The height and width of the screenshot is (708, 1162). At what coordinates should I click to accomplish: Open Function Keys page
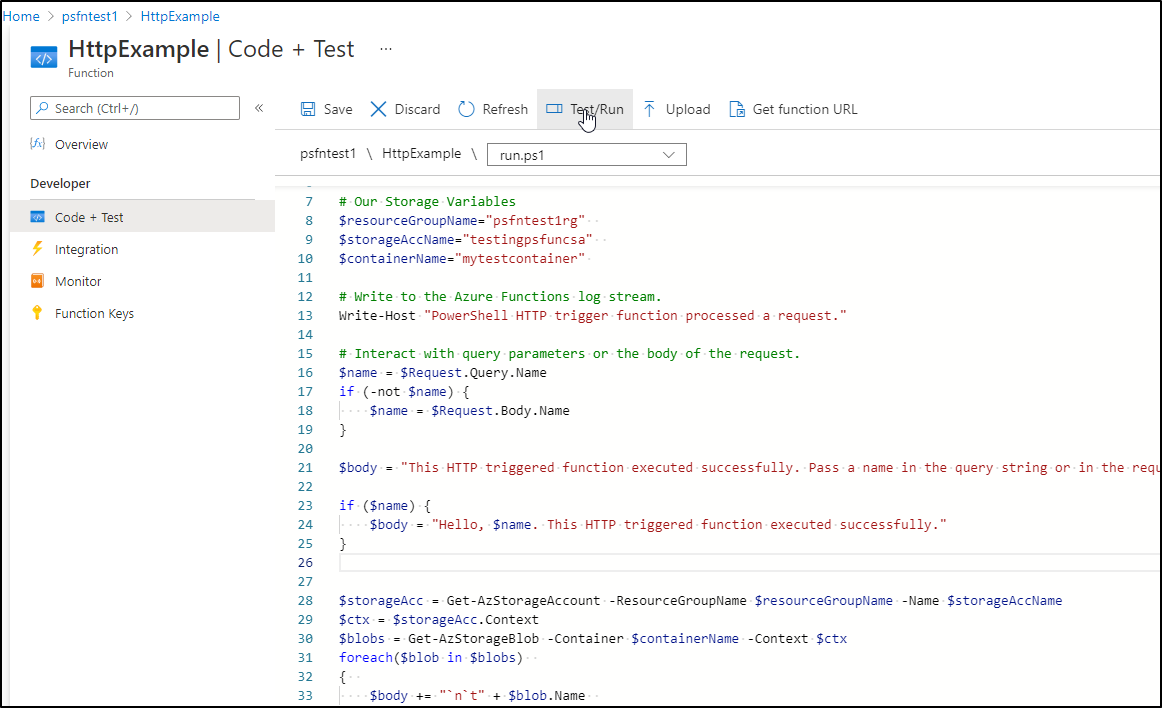94,314
